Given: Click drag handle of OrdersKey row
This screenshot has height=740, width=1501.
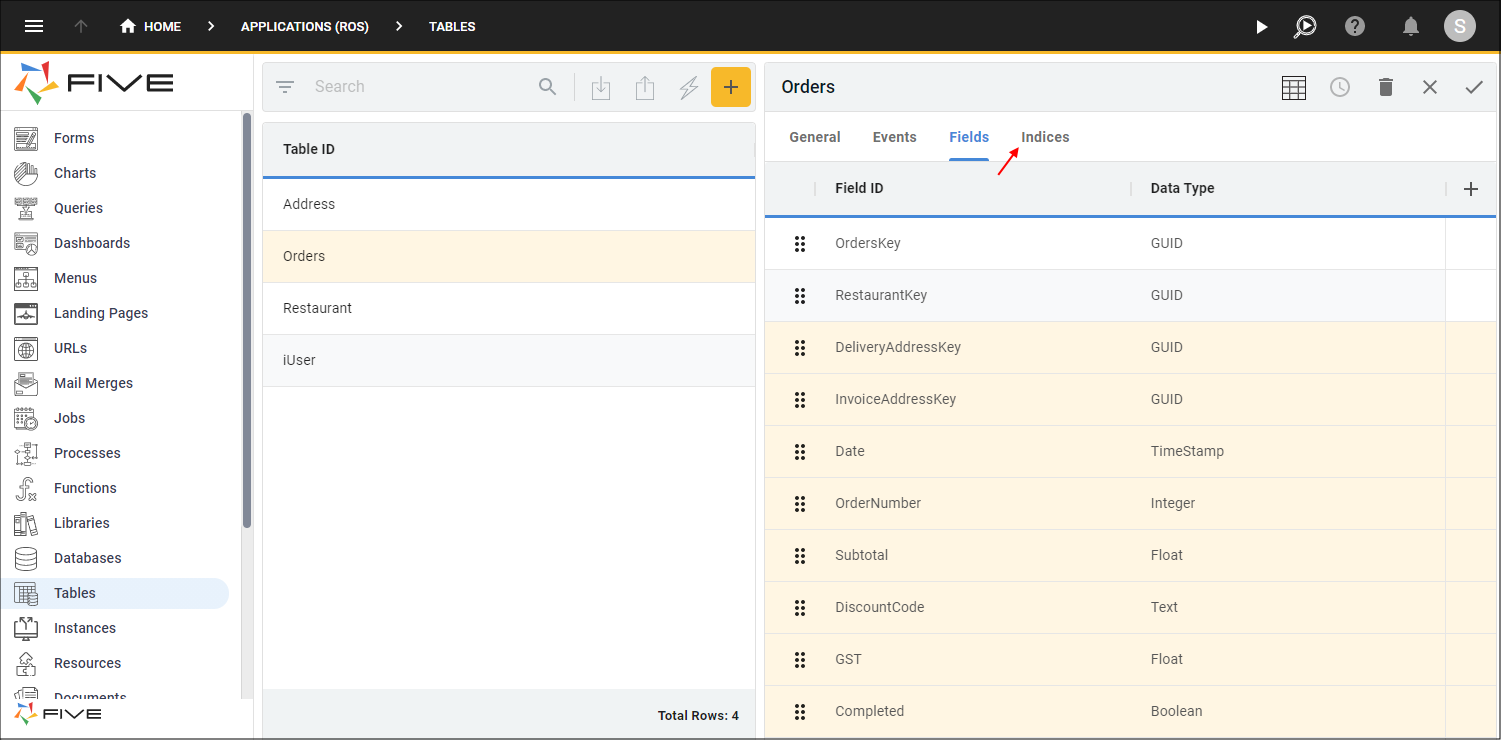Looking at the screenshot, I should tap(800, 243).
